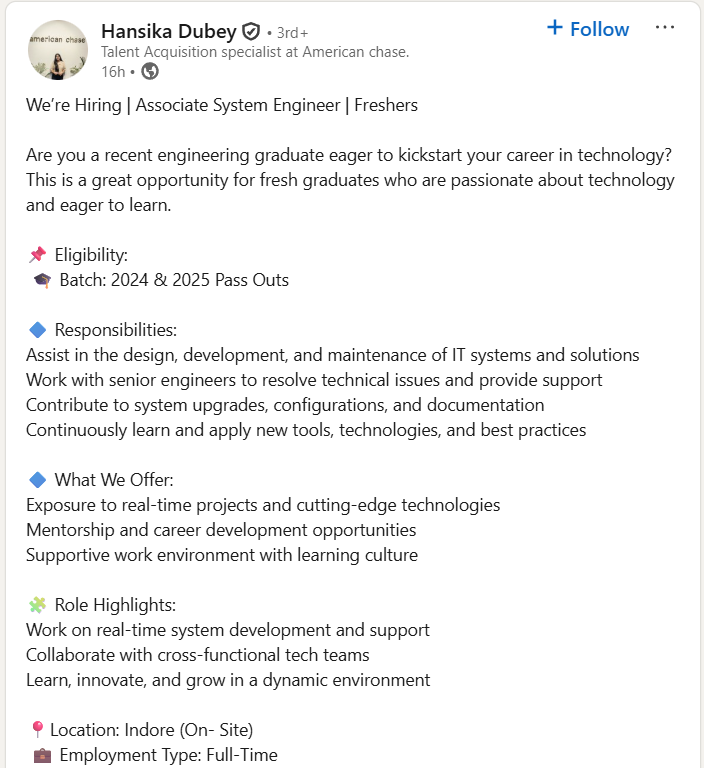
Task: Open the three-dot post options menu
Action: click(665, 28)
